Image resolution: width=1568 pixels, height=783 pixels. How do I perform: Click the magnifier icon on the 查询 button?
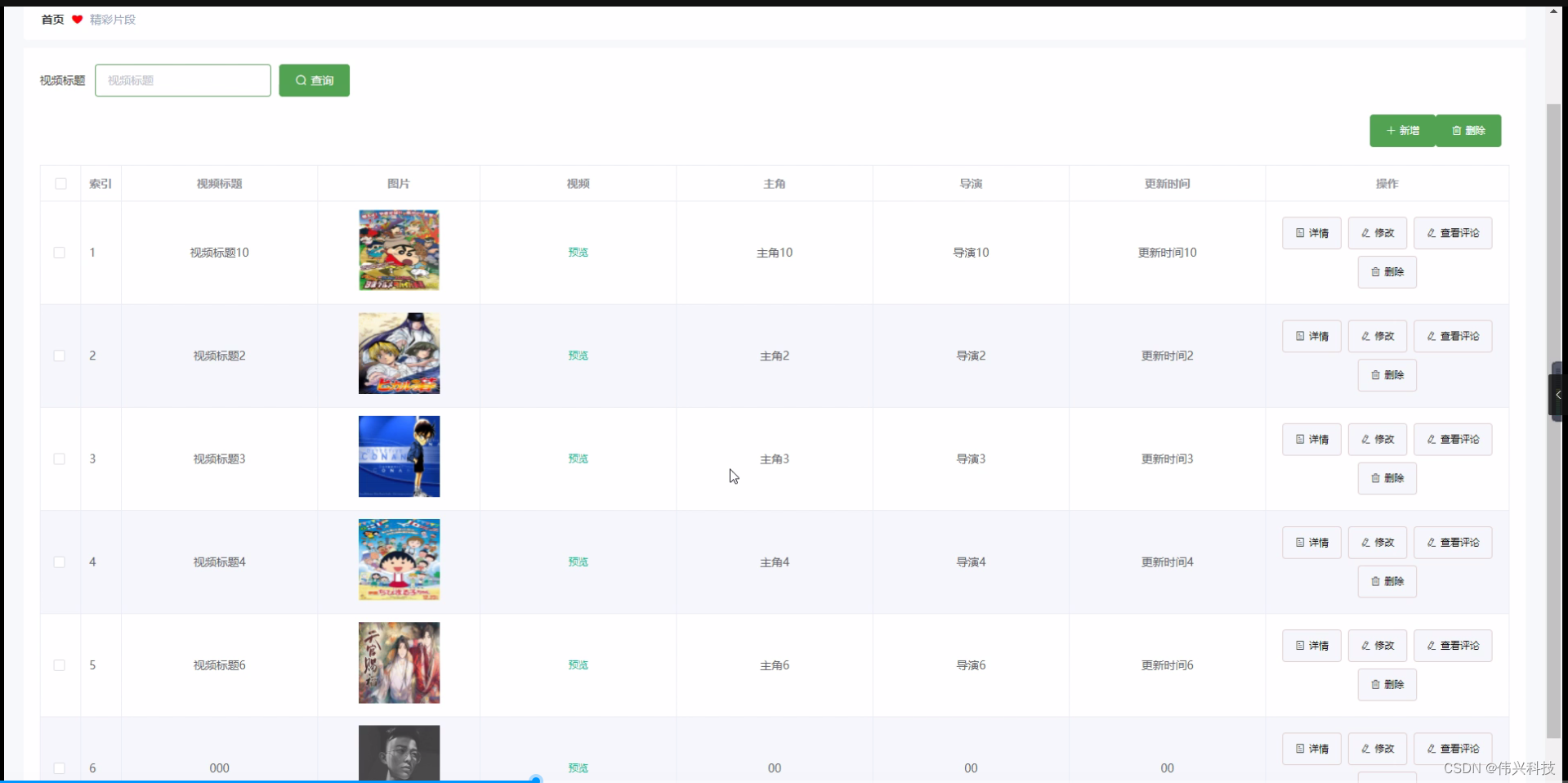302,80
